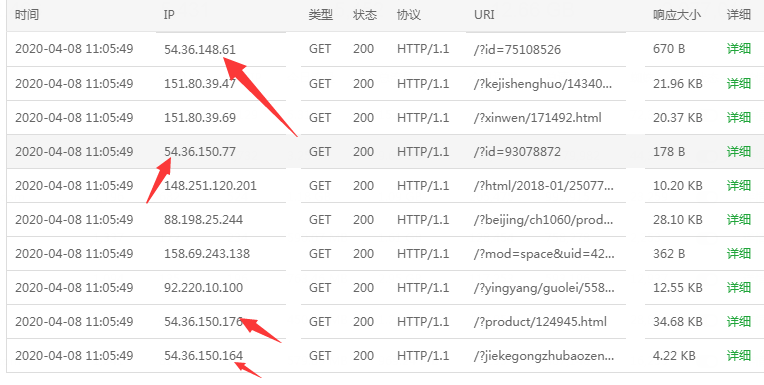The image size is (764, 385).
Task: Click the URI column header
Action: (x=484, y=15)
